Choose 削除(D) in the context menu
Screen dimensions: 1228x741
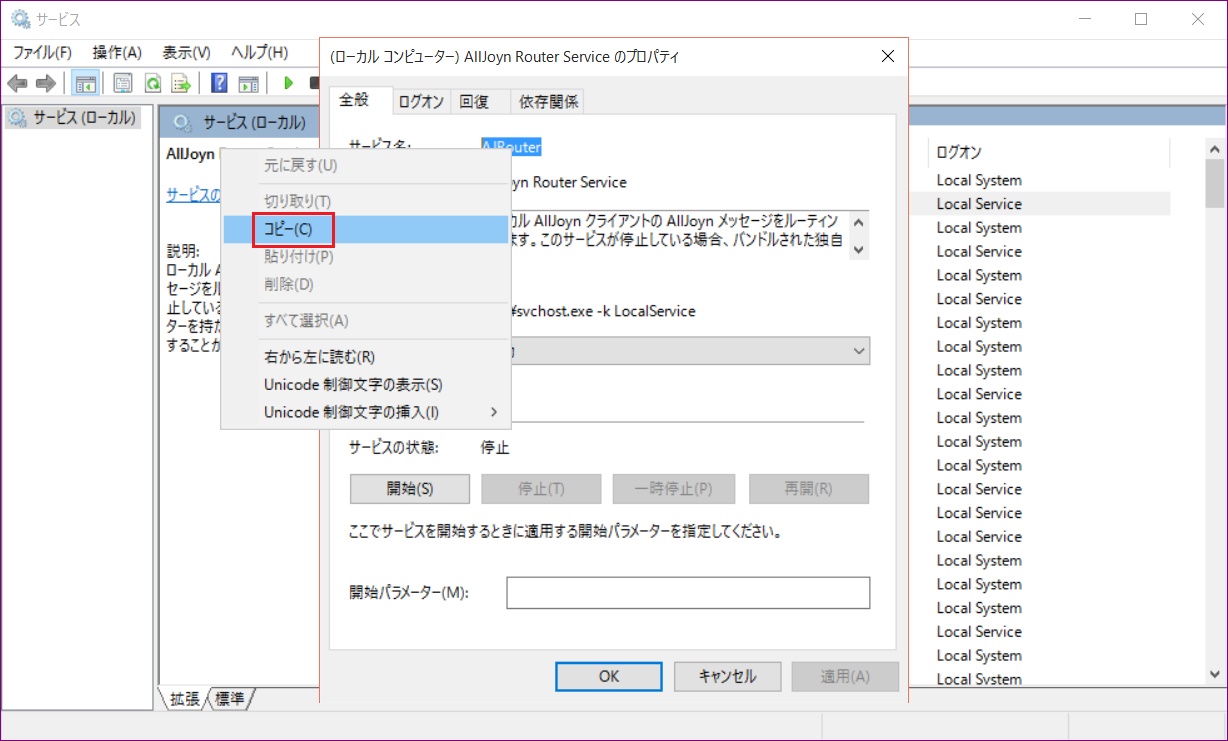click(365, 285)
